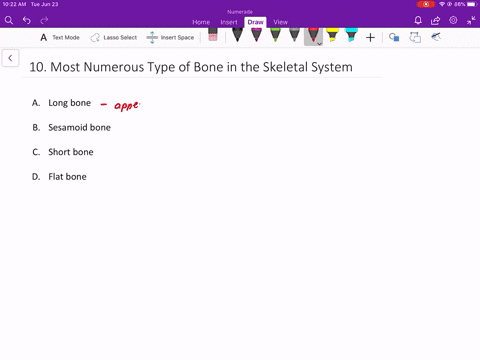Open the share menu
The image size is (480, 360).
pyautogui.click(x=435, y=20)
